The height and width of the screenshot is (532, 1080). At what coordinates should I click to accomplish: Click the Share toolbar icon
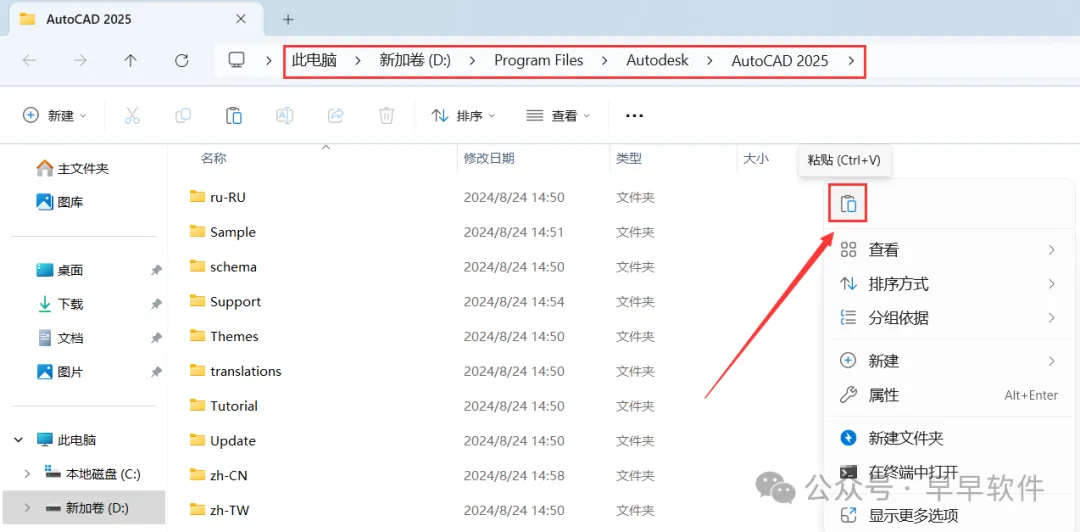[335, 116]
